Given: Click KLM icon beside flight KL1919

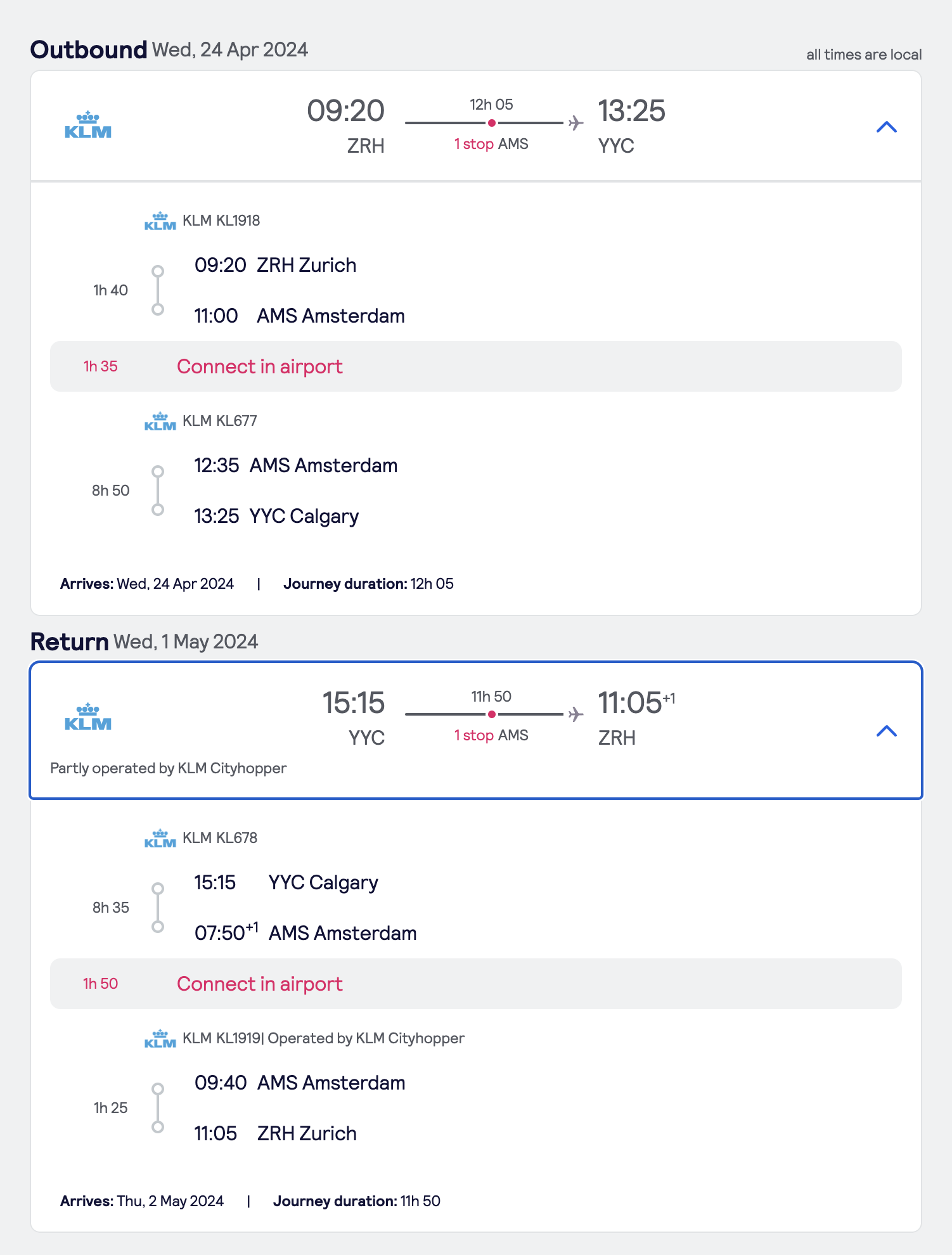Looking at the screenshot, I should [x=160, y=1039].
